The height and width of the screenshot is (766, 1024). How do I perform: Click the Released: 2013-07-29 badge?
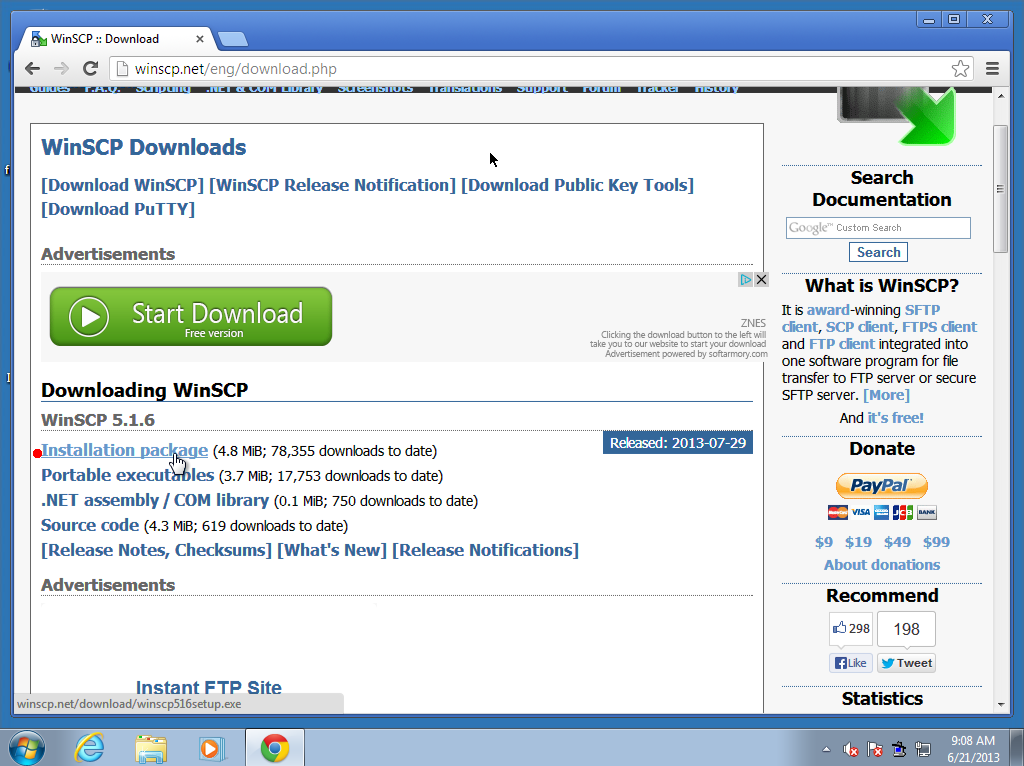[677, 443]
